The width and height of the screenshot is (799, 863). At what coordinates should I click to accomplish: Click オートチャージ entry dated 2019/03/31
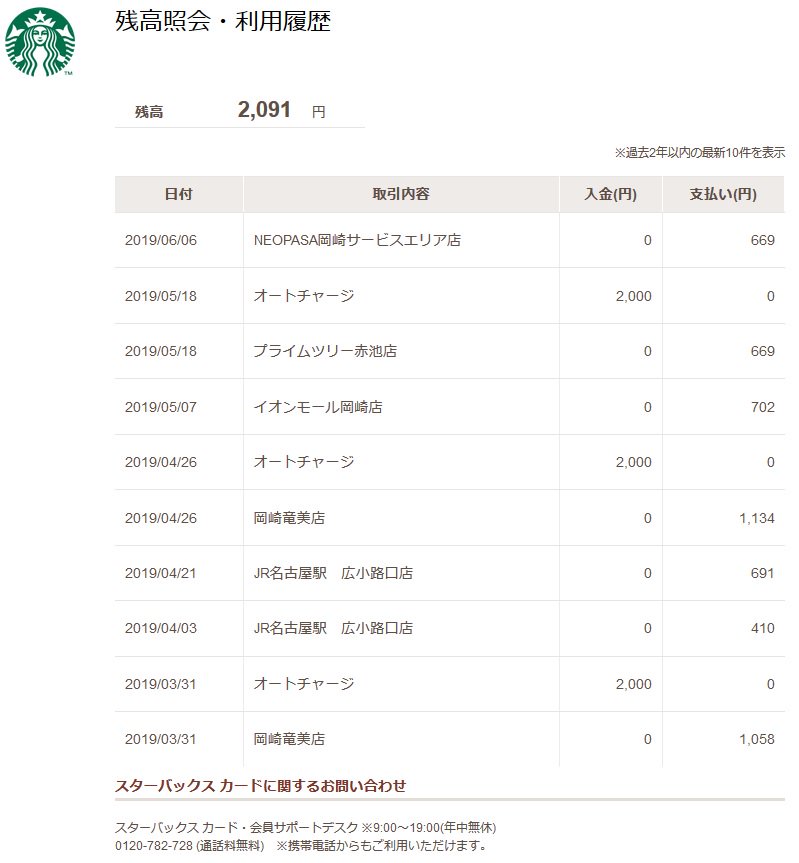(304, 684)
